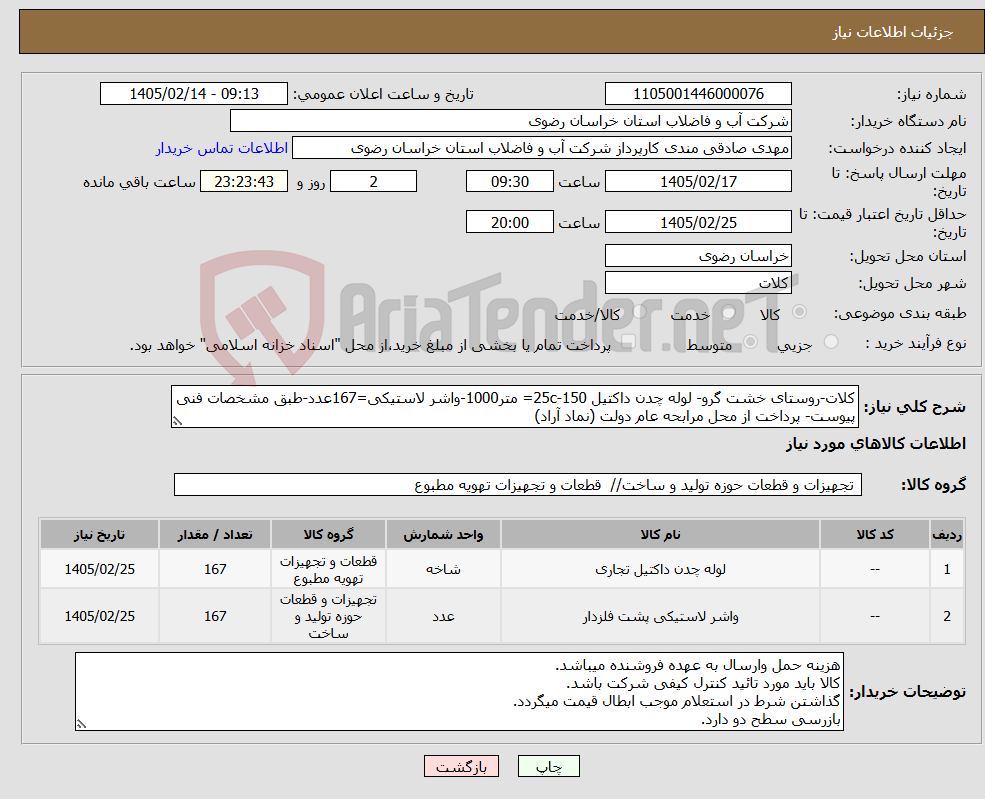Click the تاریخ نیاز column header

(x=99, y=535)
